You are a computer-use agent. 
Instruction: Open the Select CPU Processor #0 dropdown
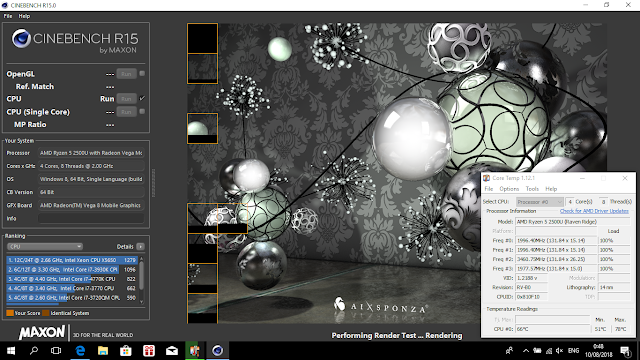click(x=539, y=202)
